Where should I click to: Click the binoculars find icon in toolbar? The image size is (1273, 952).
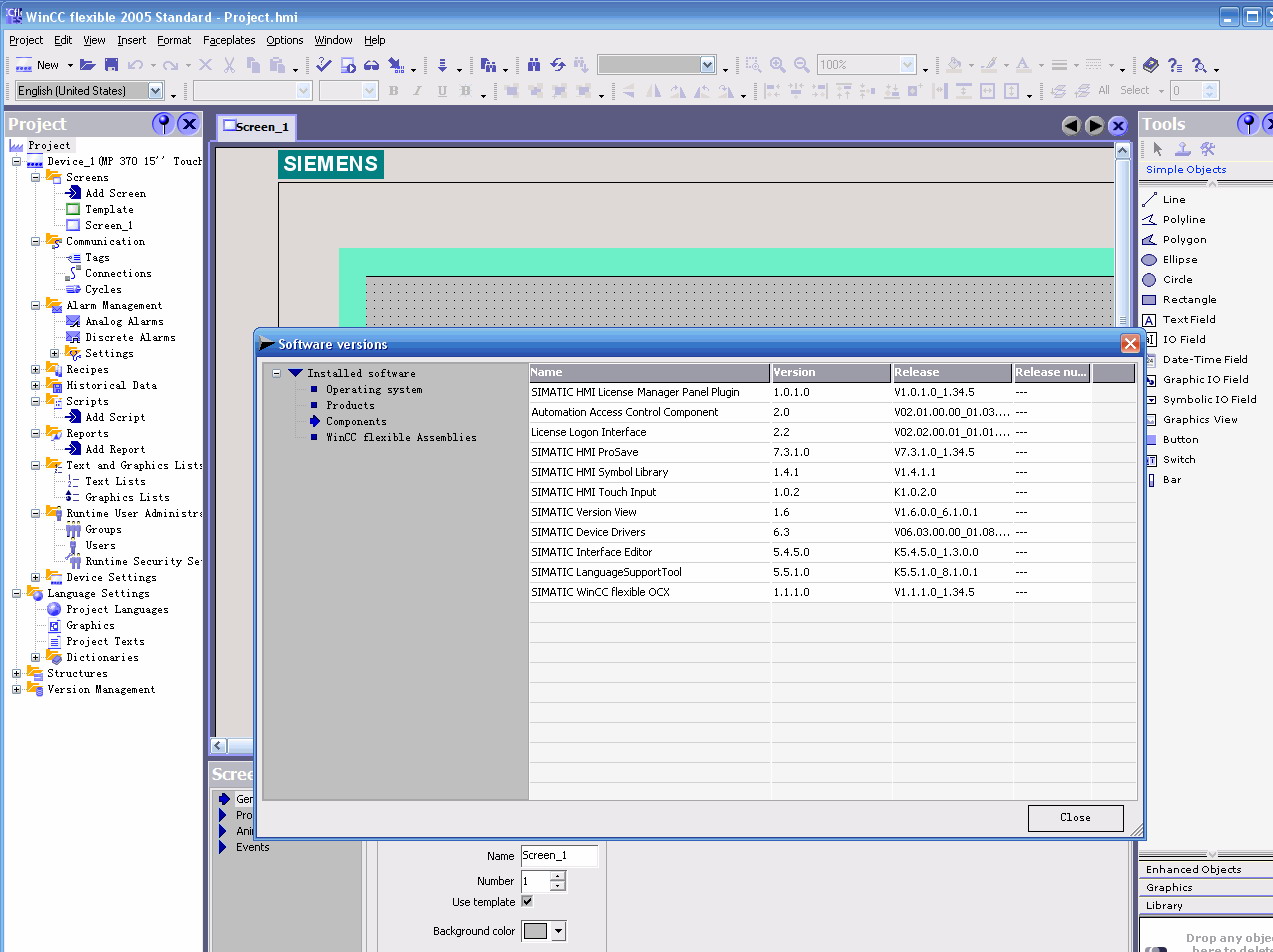pyautogui.click(x=534, y=65)
